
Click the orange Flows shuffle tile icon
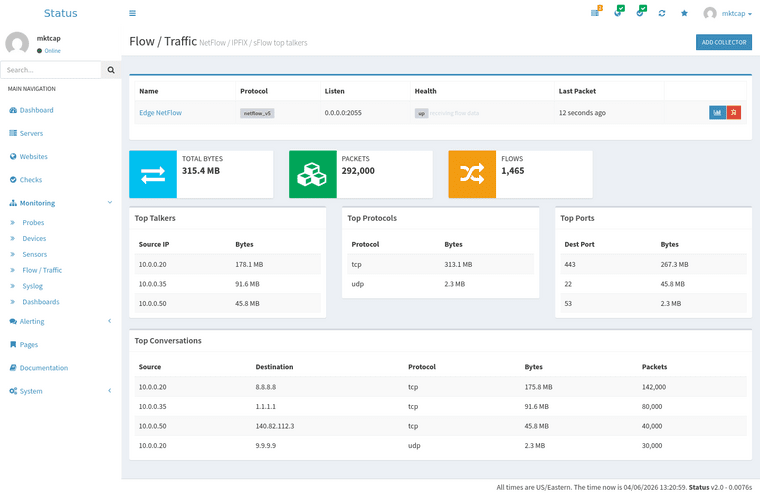(x=472, y=174)
